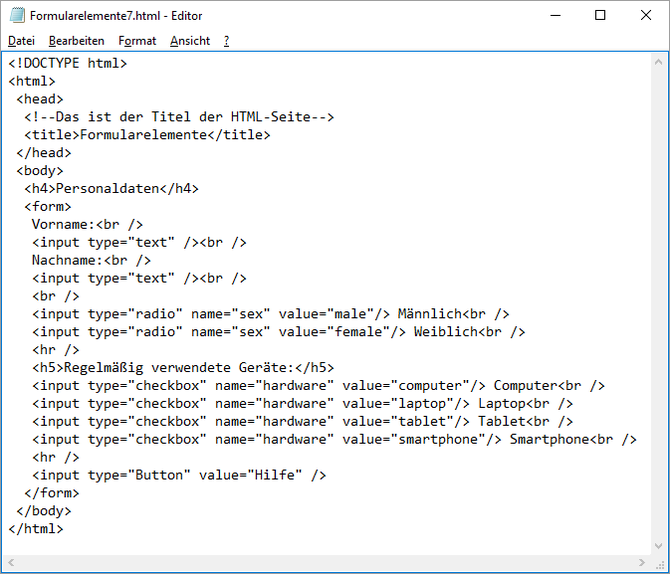Screen dimensions: 670x574
Task: Click the word 'Männlich' in the code
Action: pos(429,314)
